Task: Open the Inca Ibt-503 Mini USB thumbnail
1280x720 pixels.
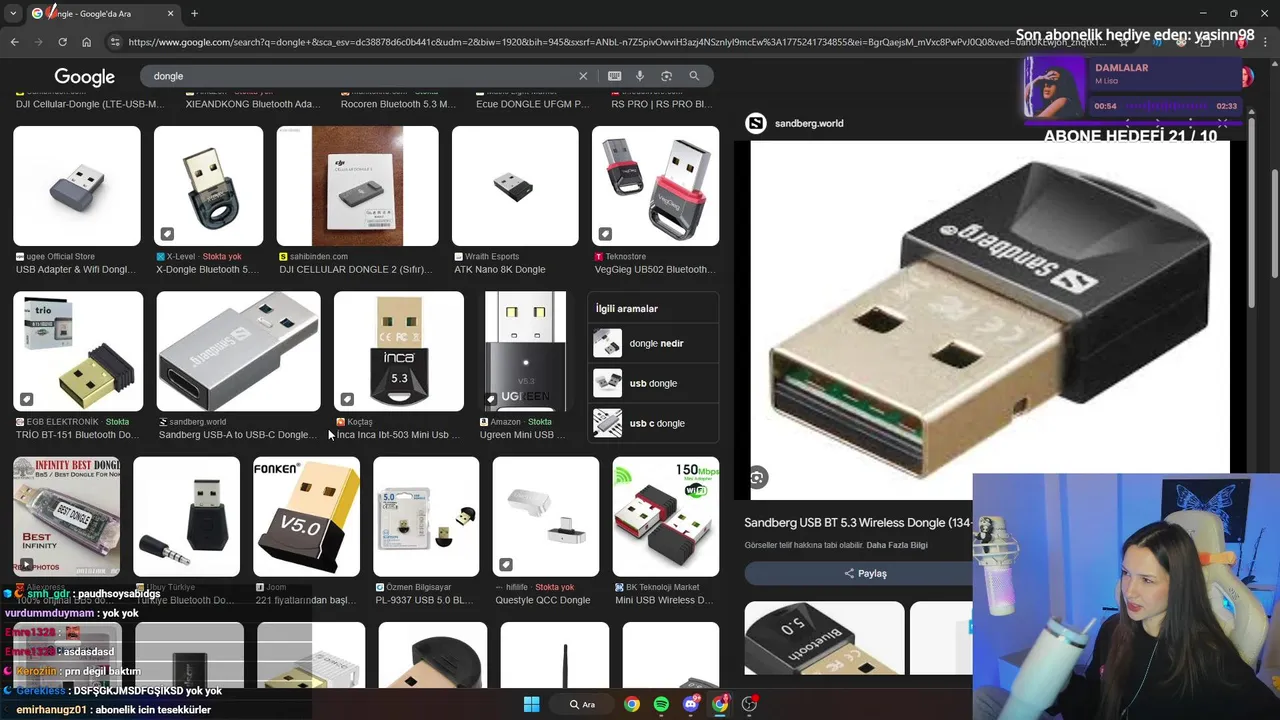Action: [x=399, y=351]
